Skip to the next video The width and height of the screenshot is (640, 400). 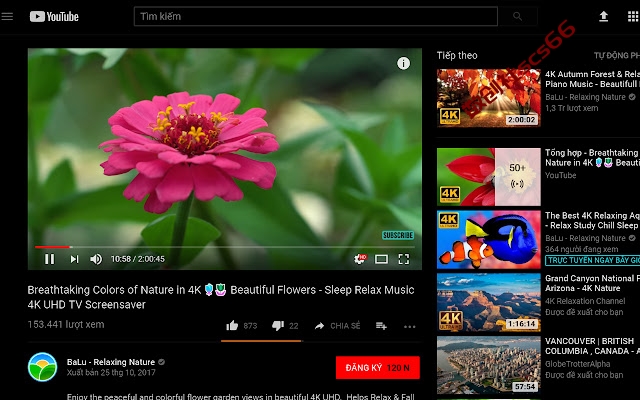(x=74, y=259)
